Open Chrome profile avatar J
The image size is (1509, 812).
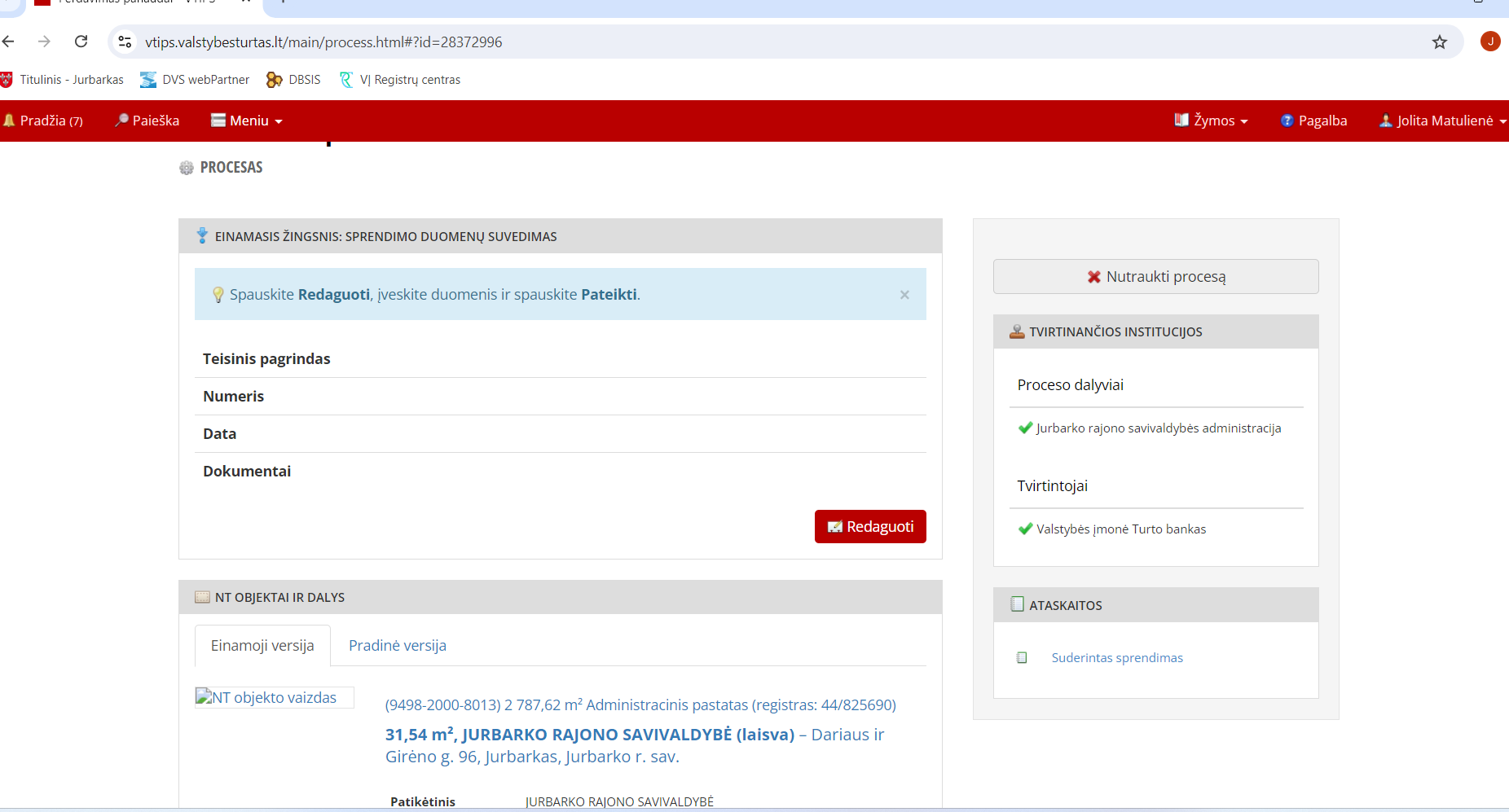1489,42
